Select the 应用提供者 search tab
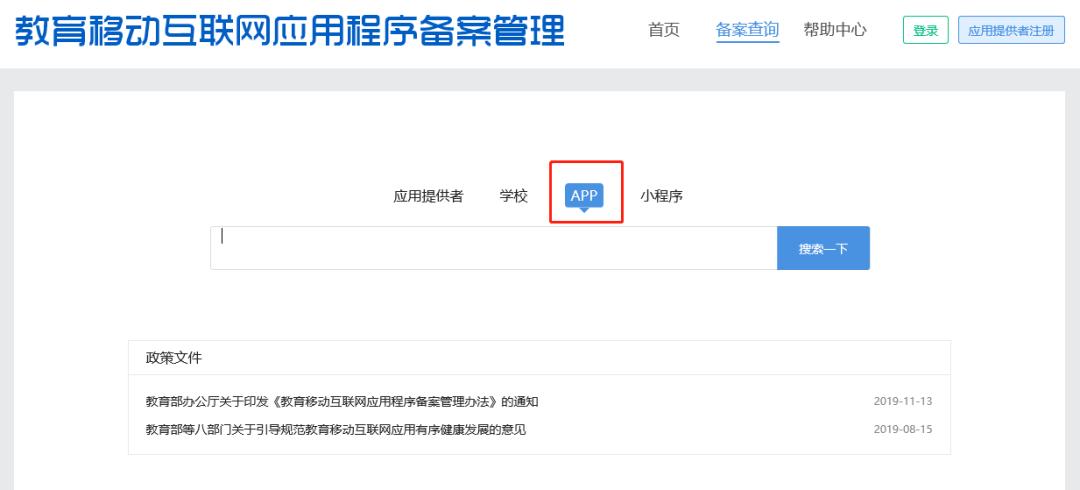The height and width of the screenshot is (490, 1080). coord(428,196)
